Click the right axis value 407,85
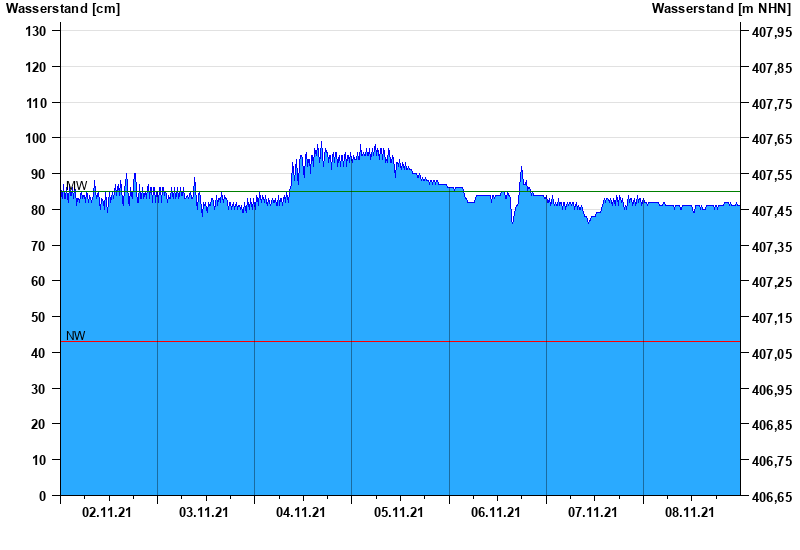 click(772, 68)
